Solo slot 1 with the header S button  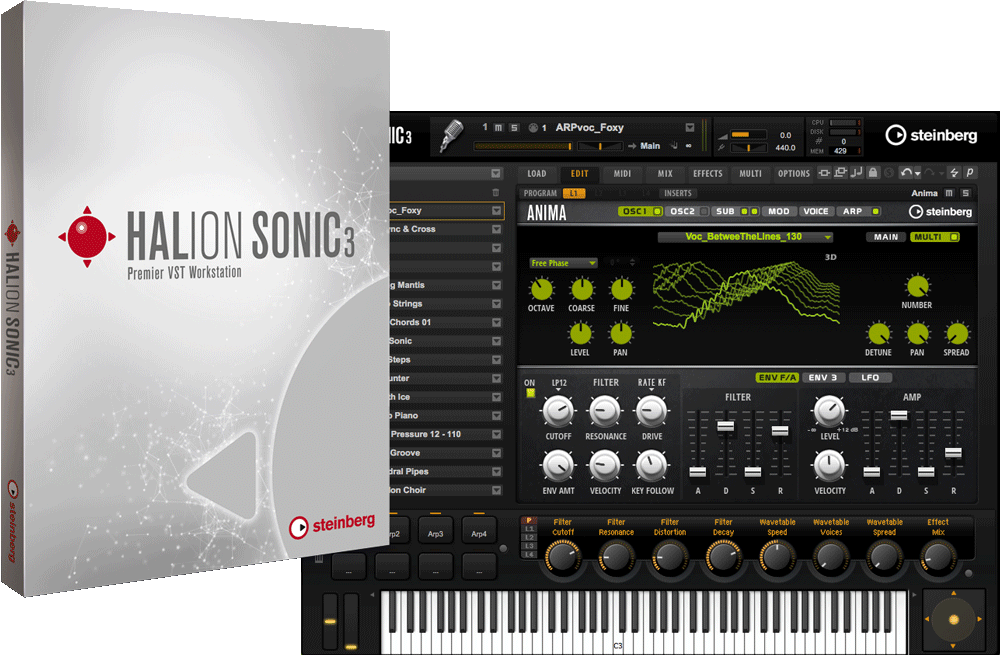pyautogui.click(x=514, y=128)
